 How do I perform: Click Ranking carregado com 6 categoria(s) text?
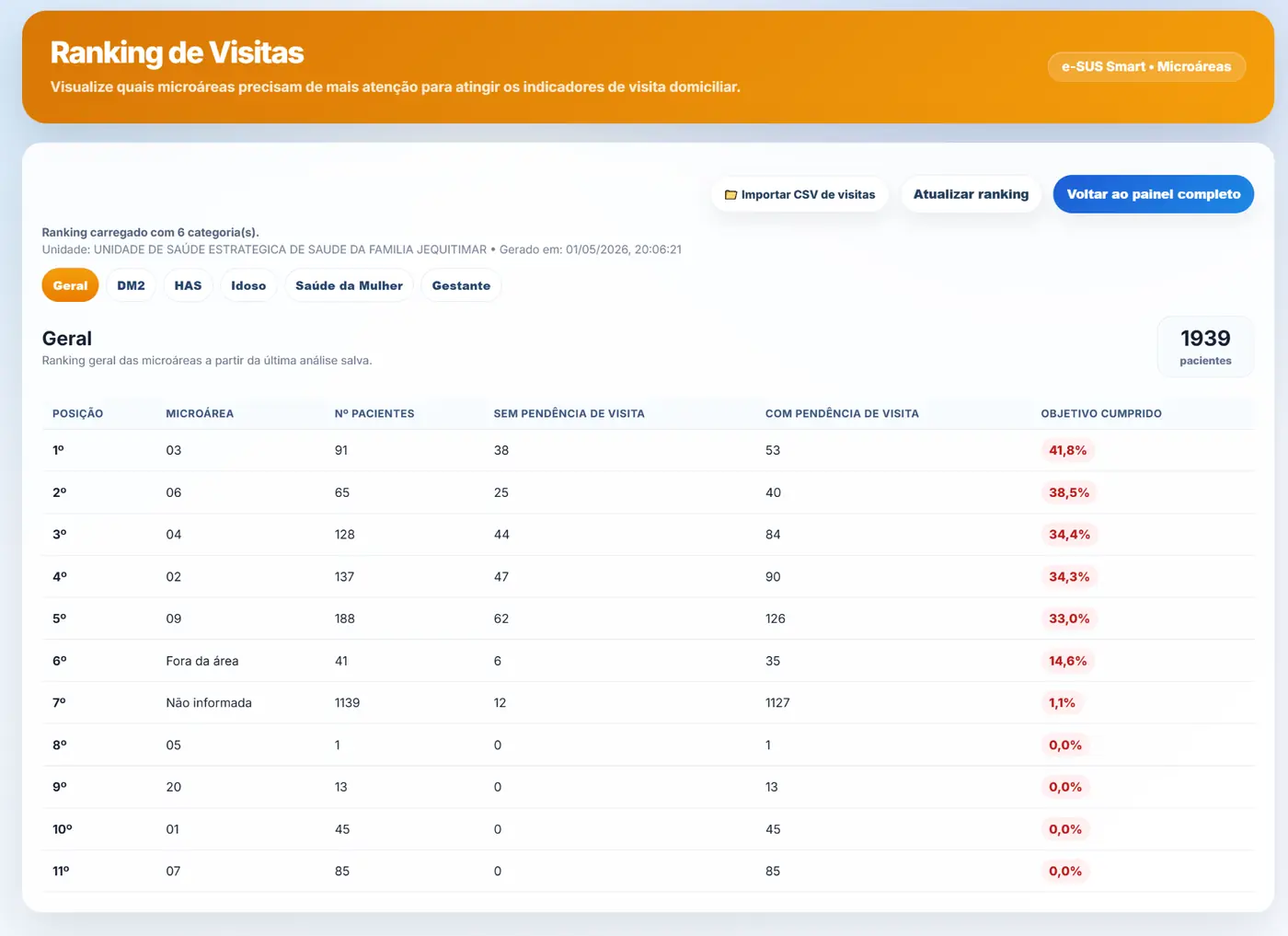pyautogui.click(x=151, y=232)
